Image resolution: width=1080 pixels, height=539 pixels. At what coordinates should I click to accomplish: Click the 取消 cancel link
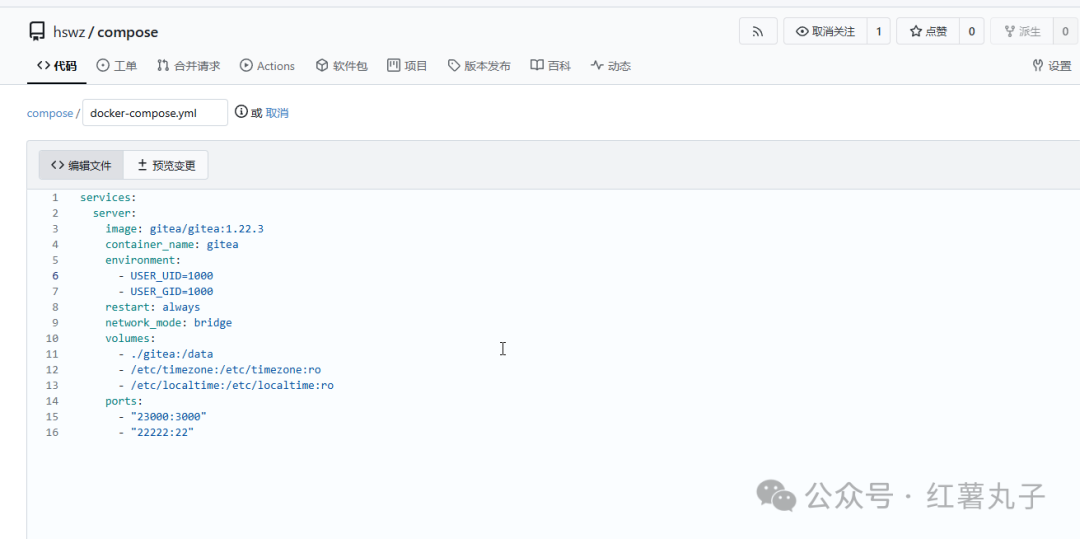pos(278,113)
